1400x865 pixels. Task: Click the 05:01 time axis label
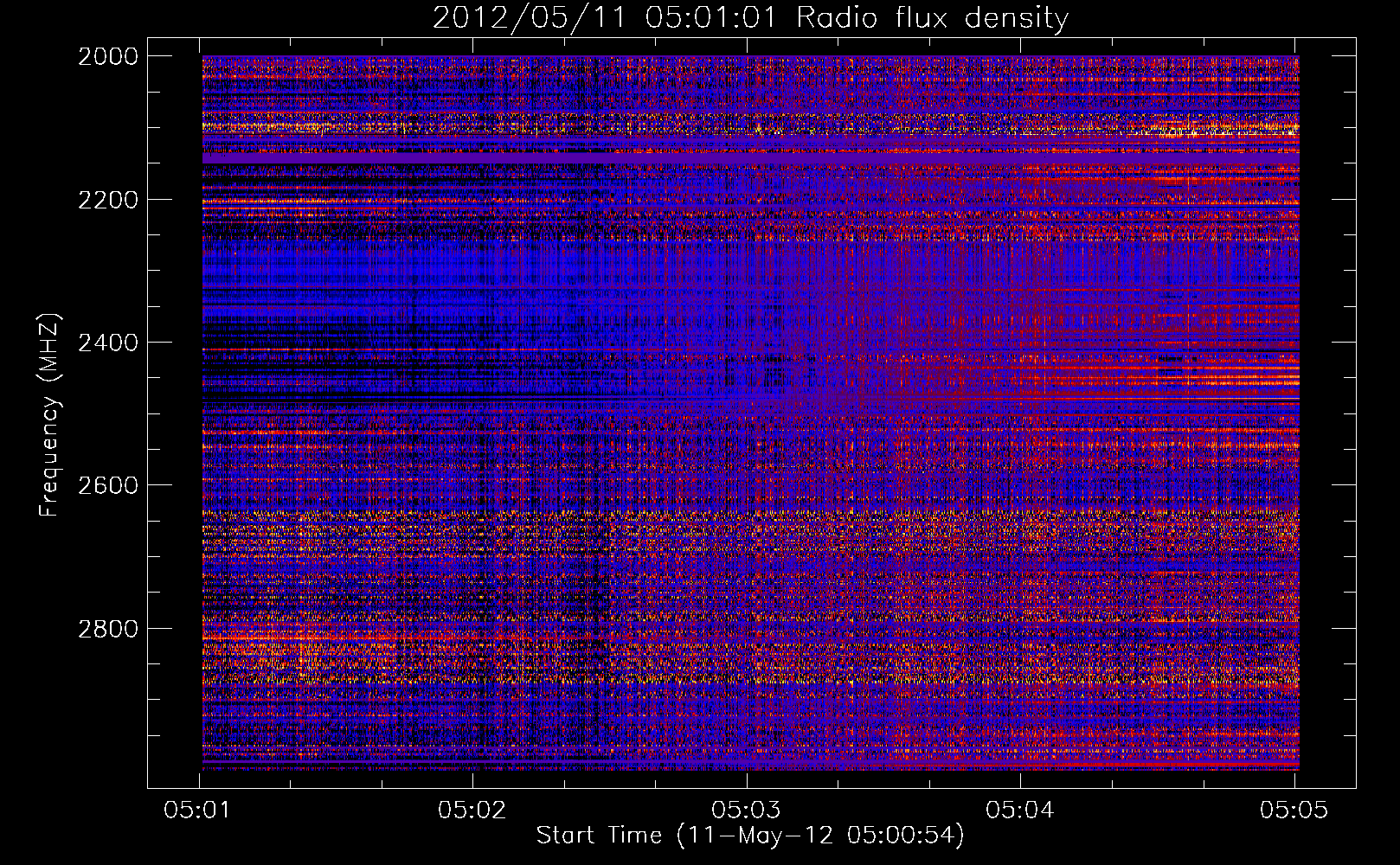pyautogui.click(x=198, y=810)
